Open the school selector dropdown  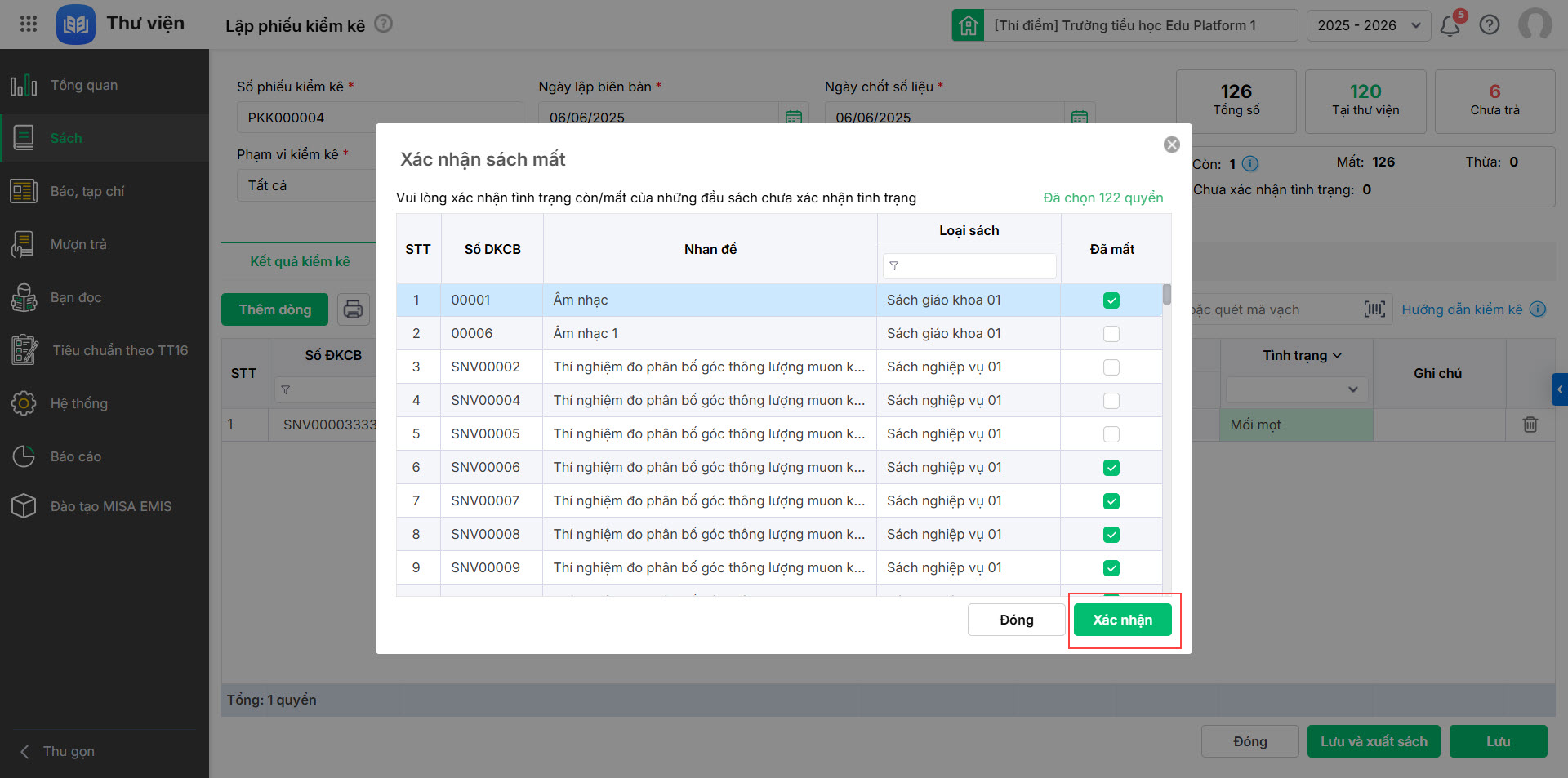(x=1125, y=25)
